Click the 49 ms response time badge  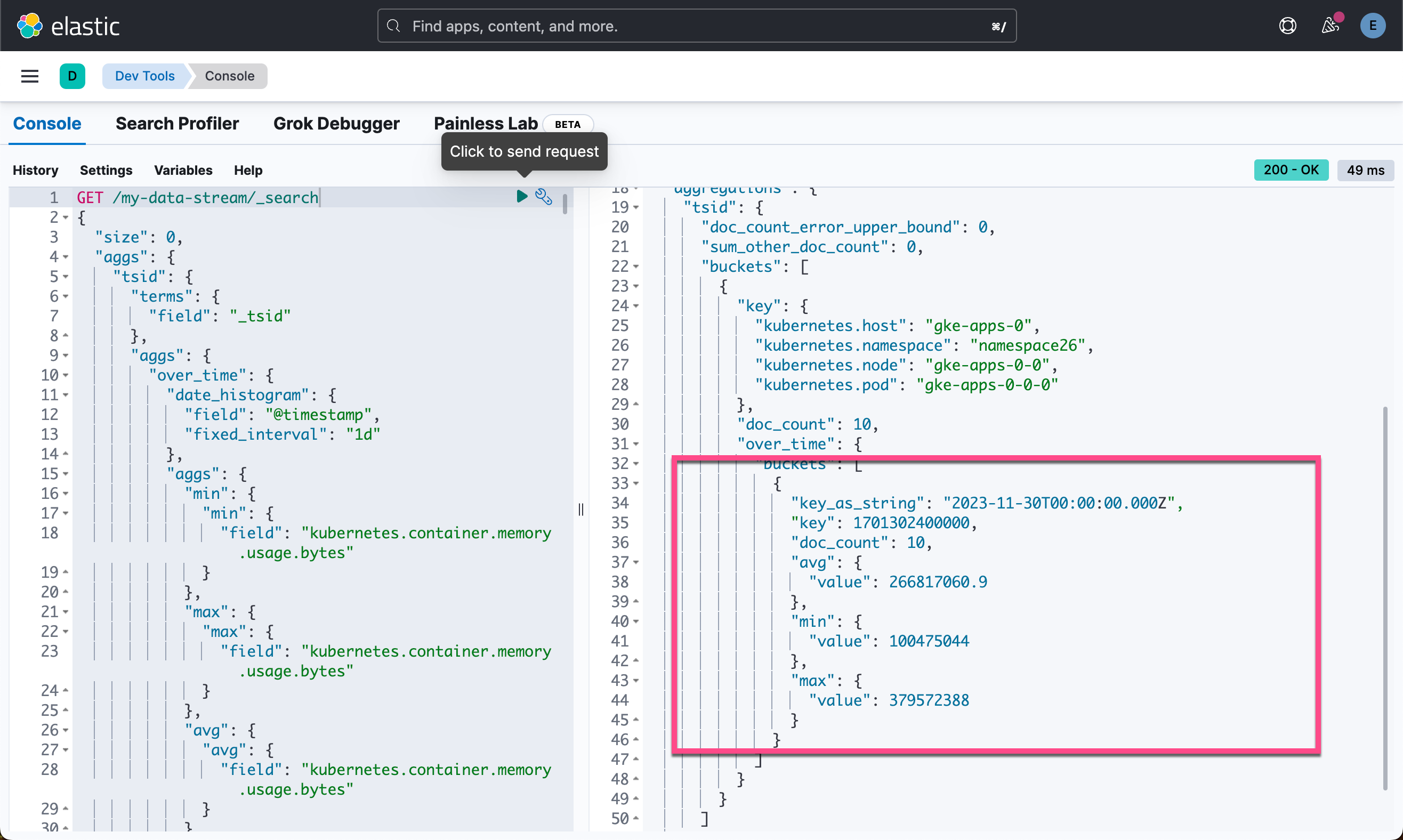1365,170
